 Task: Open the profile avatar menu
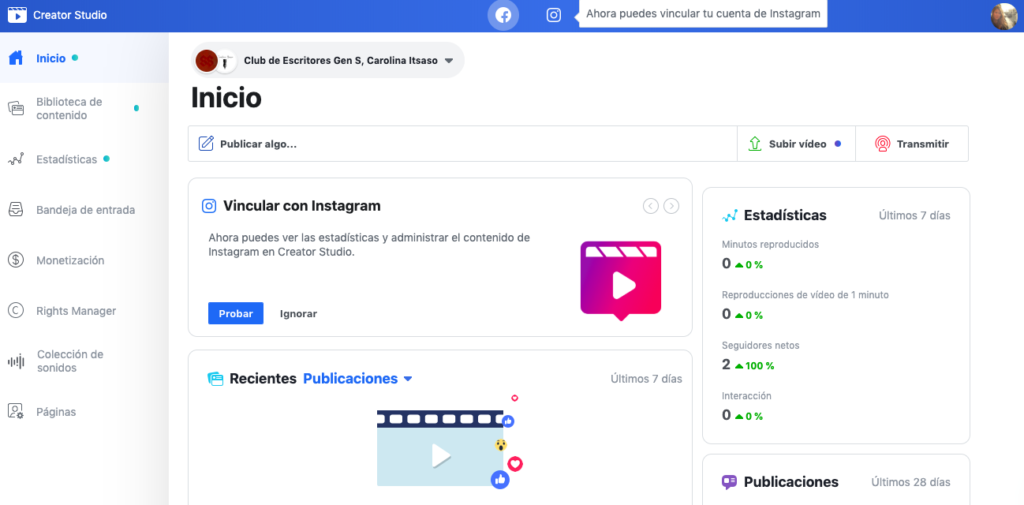[x=1004, y=16]
